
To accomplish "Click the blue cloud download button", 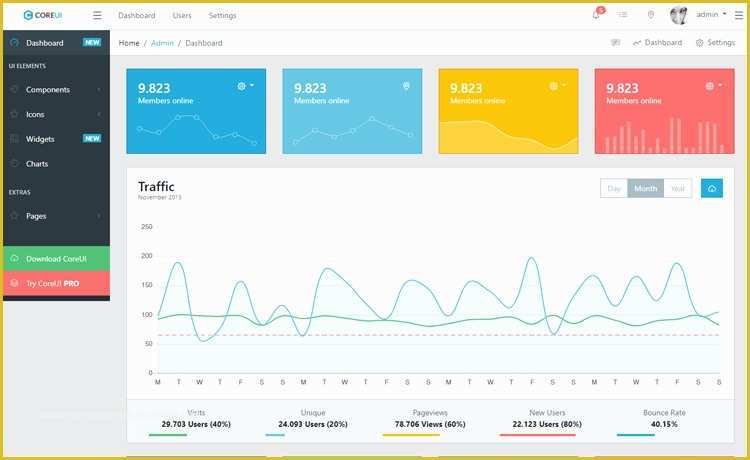I will 712,188.
